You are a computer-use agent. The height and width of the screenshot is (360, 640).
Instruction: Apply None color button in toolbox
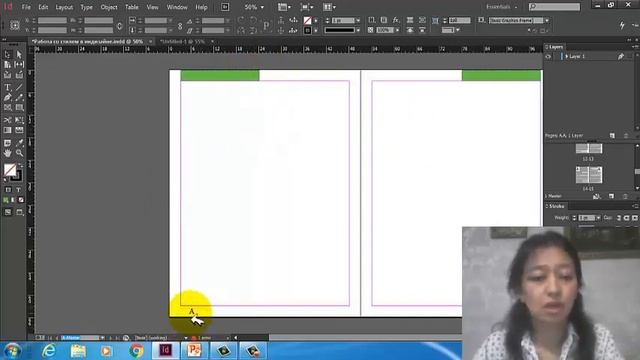(21, 200)
